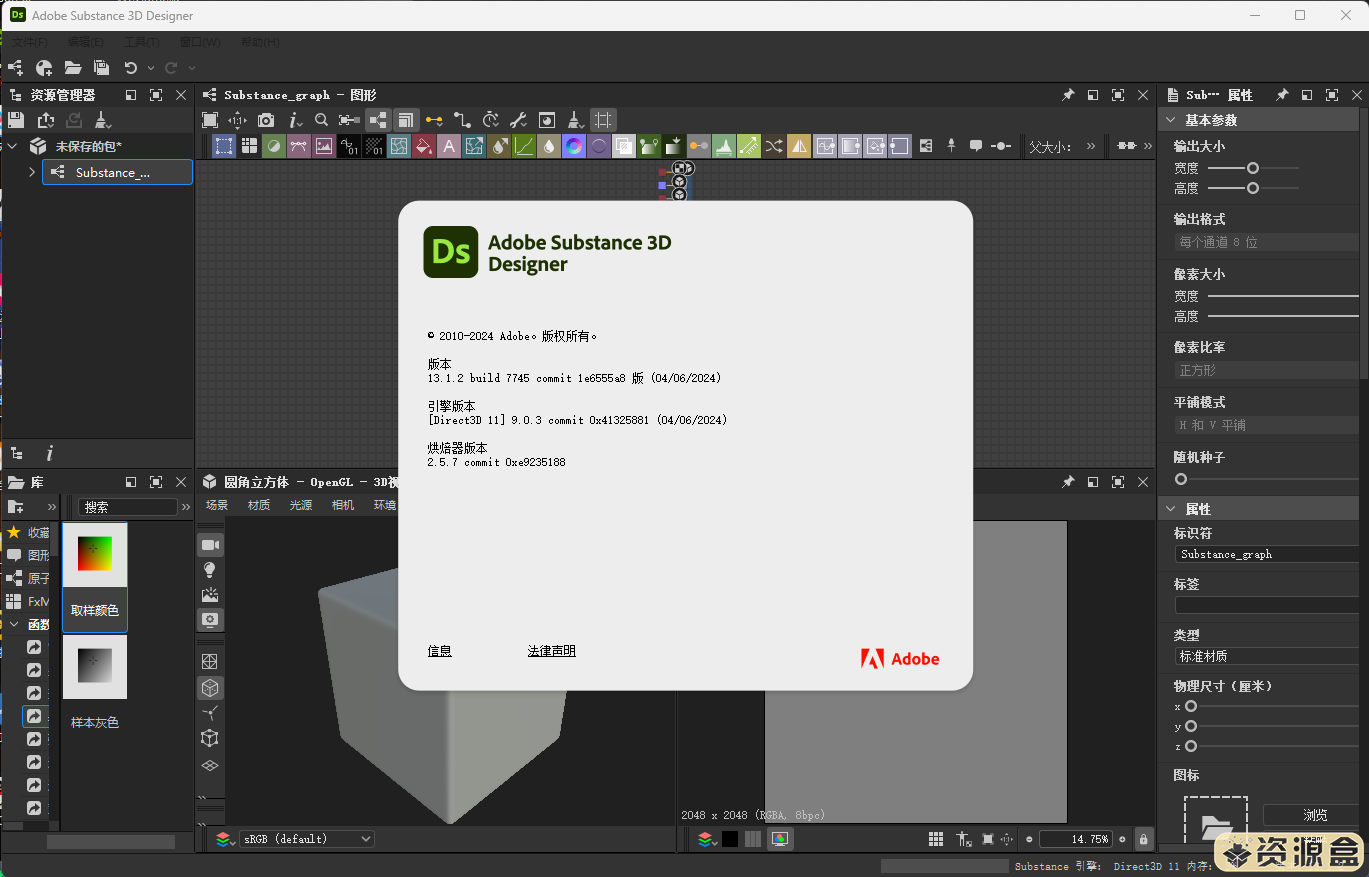Image resolution: width=1369 pixels, height=877 pixels.
Task: Save the package in the asset manager toolbar
Action: [16, 120]
